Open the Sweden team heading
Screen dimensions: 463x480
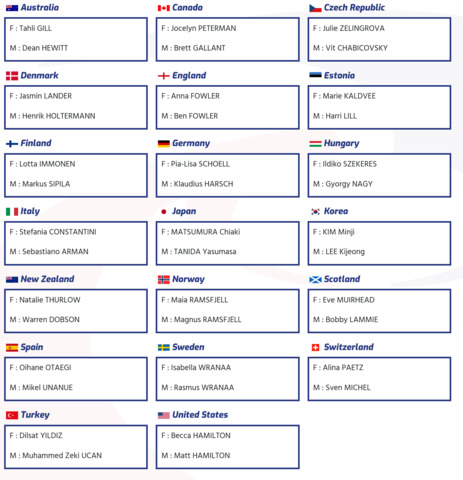tap(188, 347)
